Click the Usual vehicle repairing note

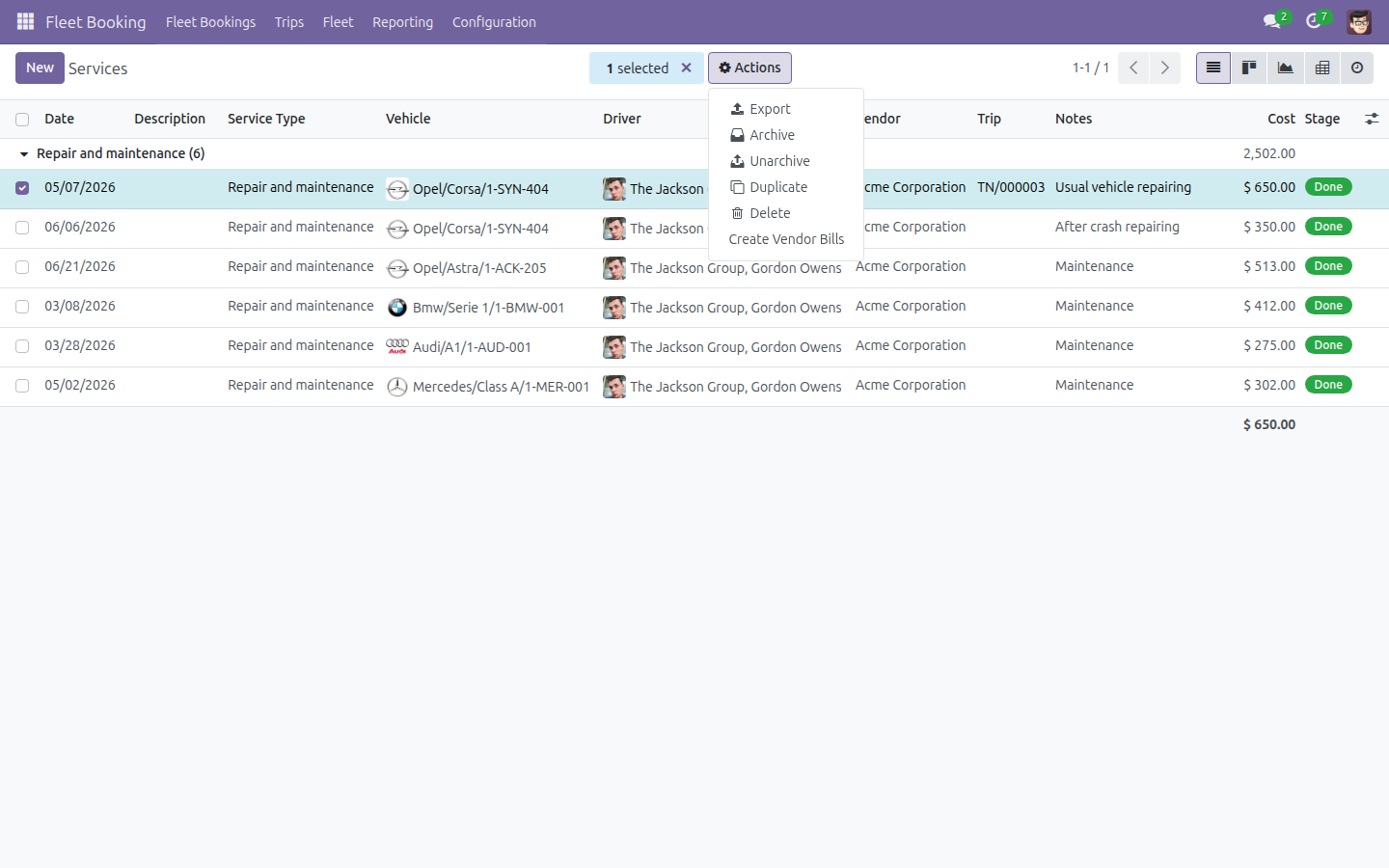click(x=1123, y=187)
